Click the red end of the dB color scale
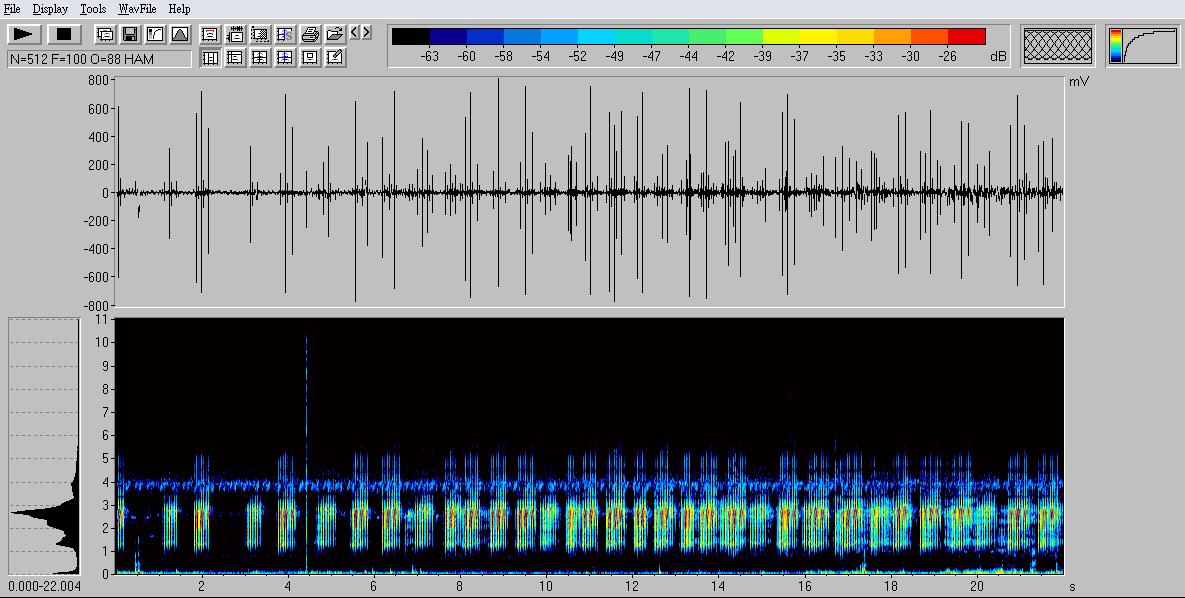 pos(966,37)
